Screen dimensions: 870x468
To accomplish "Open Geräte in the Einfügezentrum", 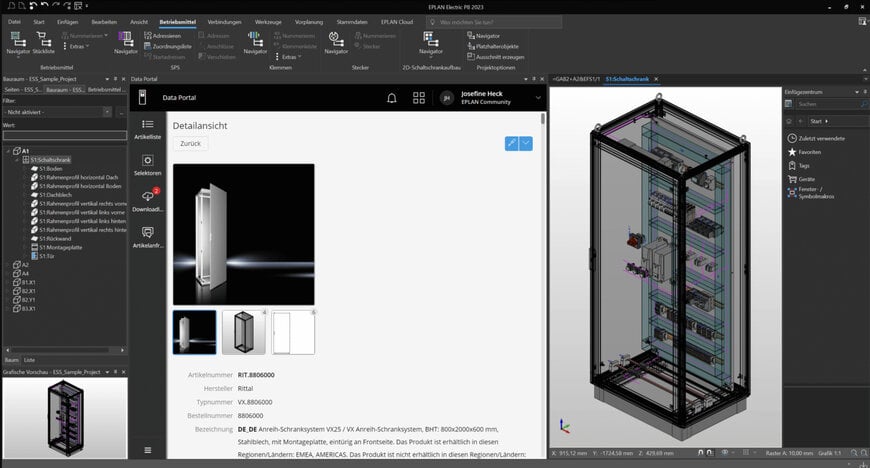I will click(801, 179).
